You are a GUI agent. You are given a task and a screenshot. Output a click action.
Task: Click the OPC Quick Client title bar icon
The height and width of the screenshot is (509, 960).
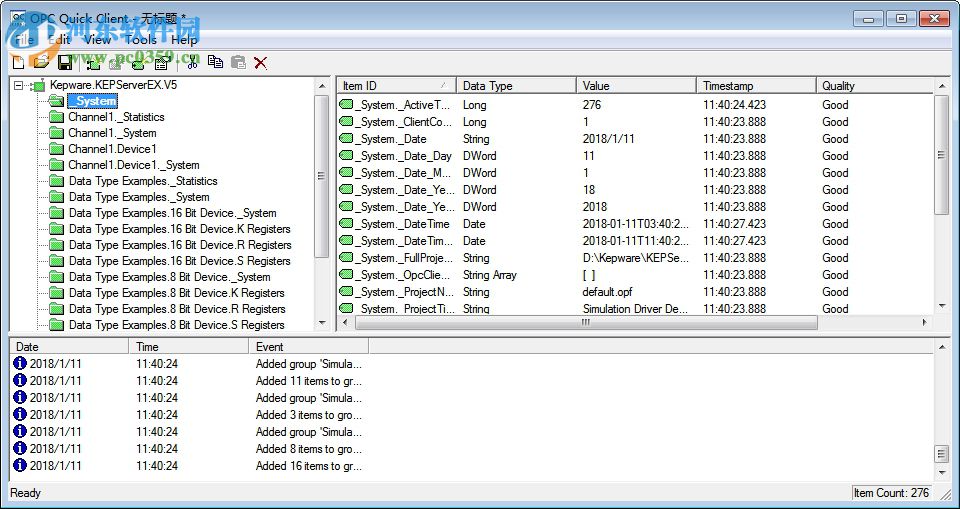pos(18,18)
